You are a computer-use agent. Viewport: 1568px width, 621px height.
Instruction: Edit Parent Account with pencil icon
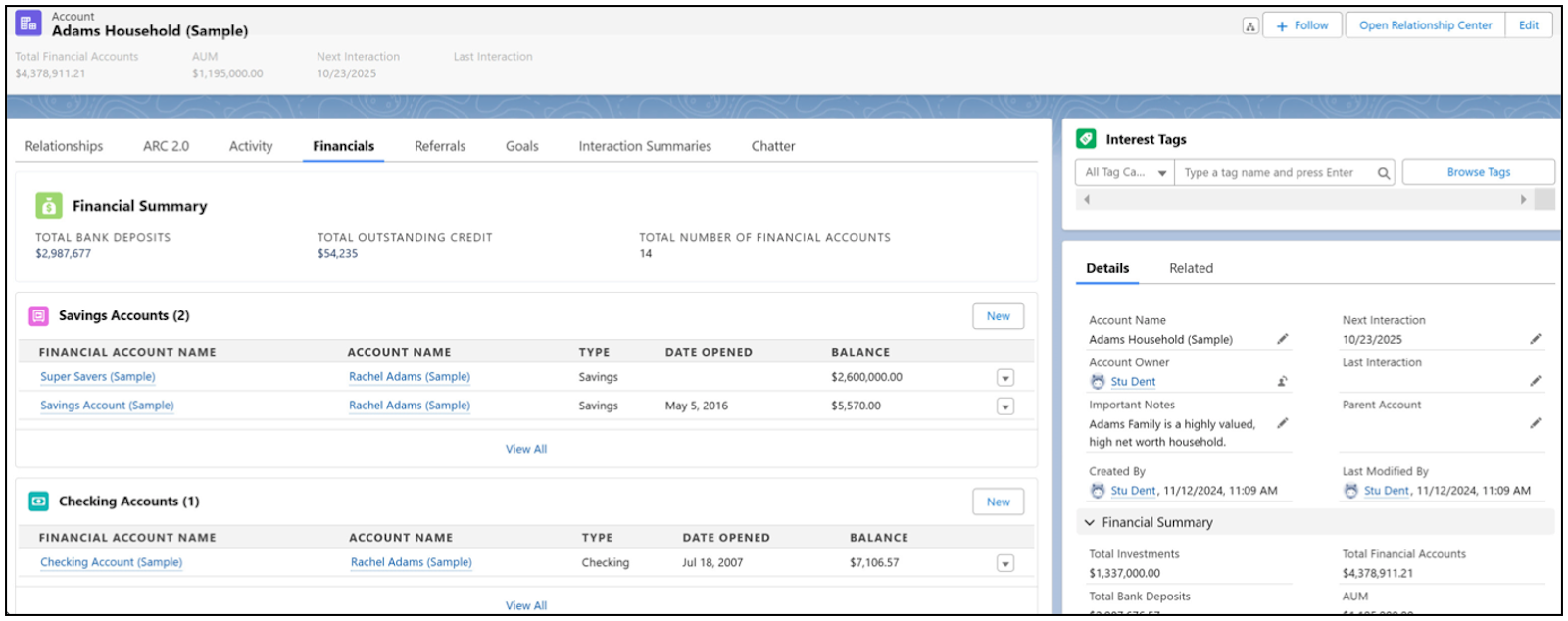(x=1535, y=423)
